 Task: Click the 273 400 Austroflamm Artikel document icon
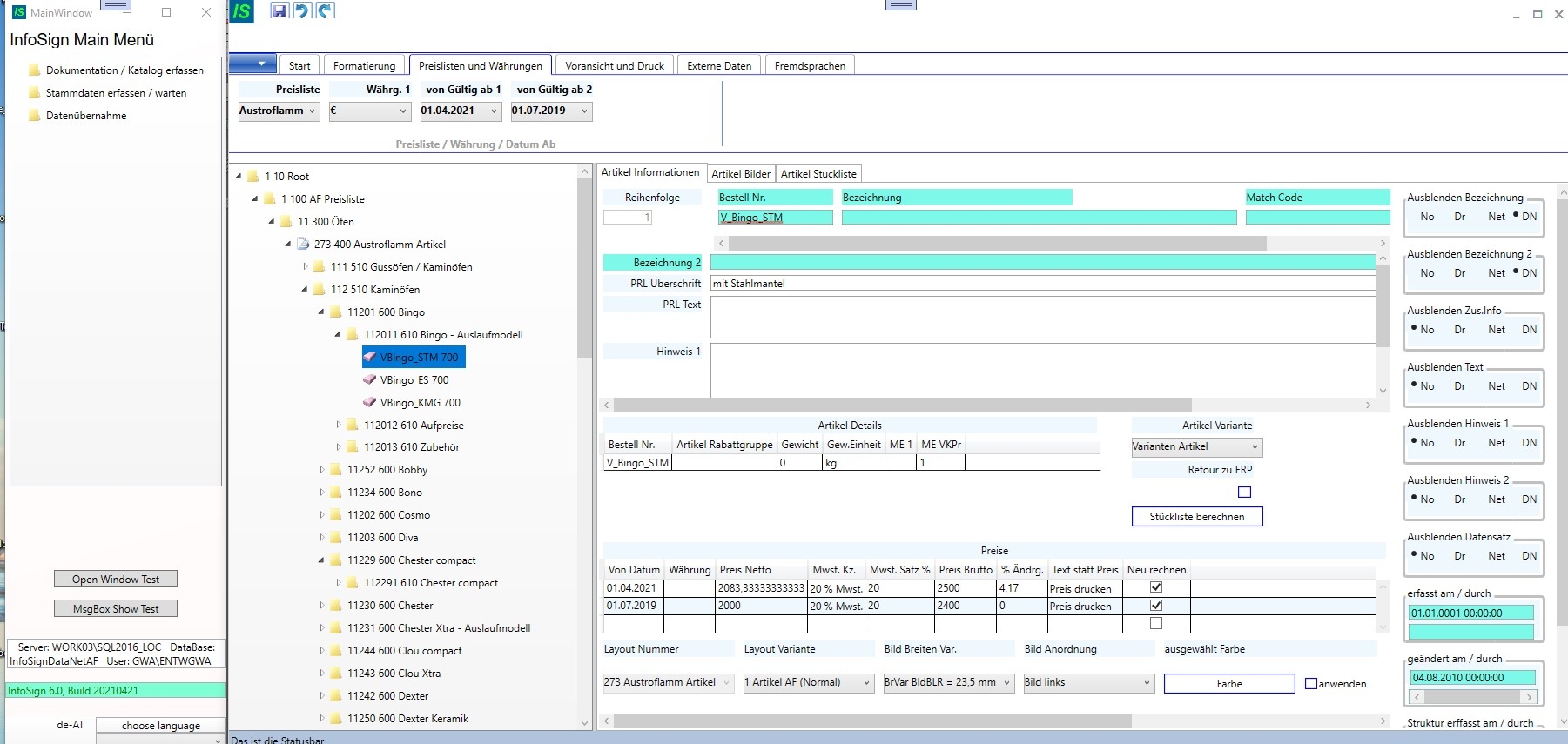(x=303, y=245)
